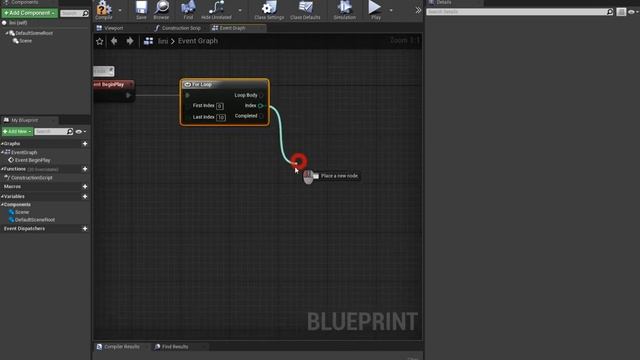Click the graph bookmark star icon
Viewport: 640px width, 360px height.
tap(100, 41)
